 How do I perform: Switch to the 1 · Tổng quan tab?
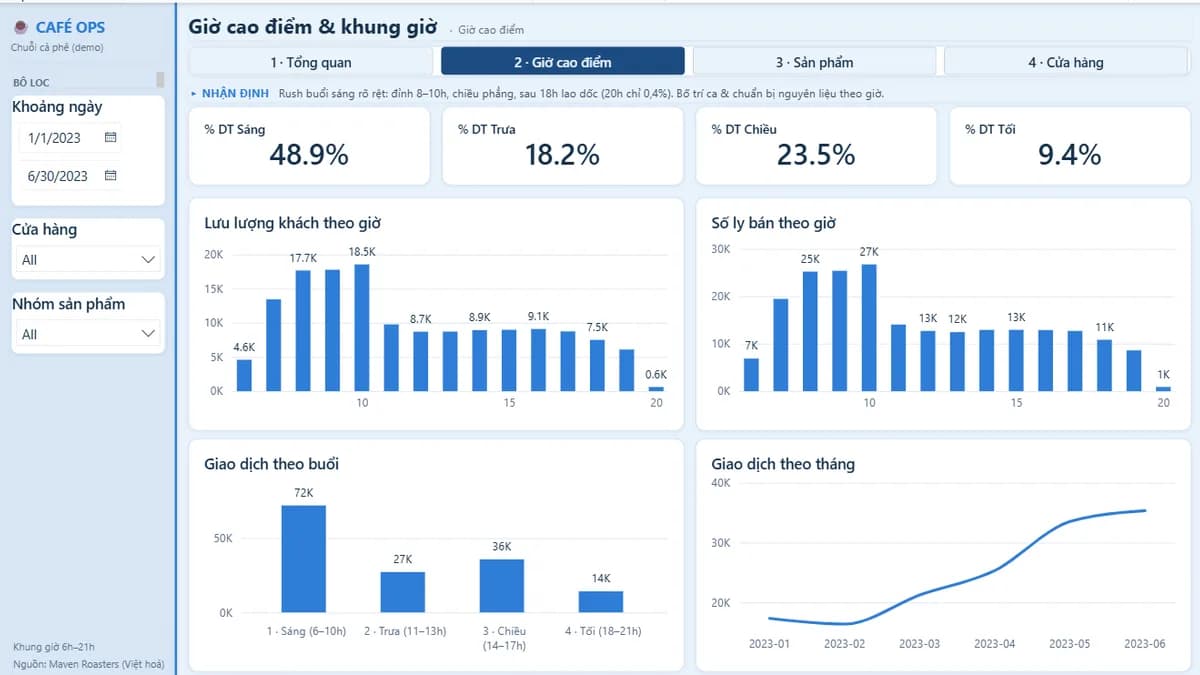click(x=311, y=62)
